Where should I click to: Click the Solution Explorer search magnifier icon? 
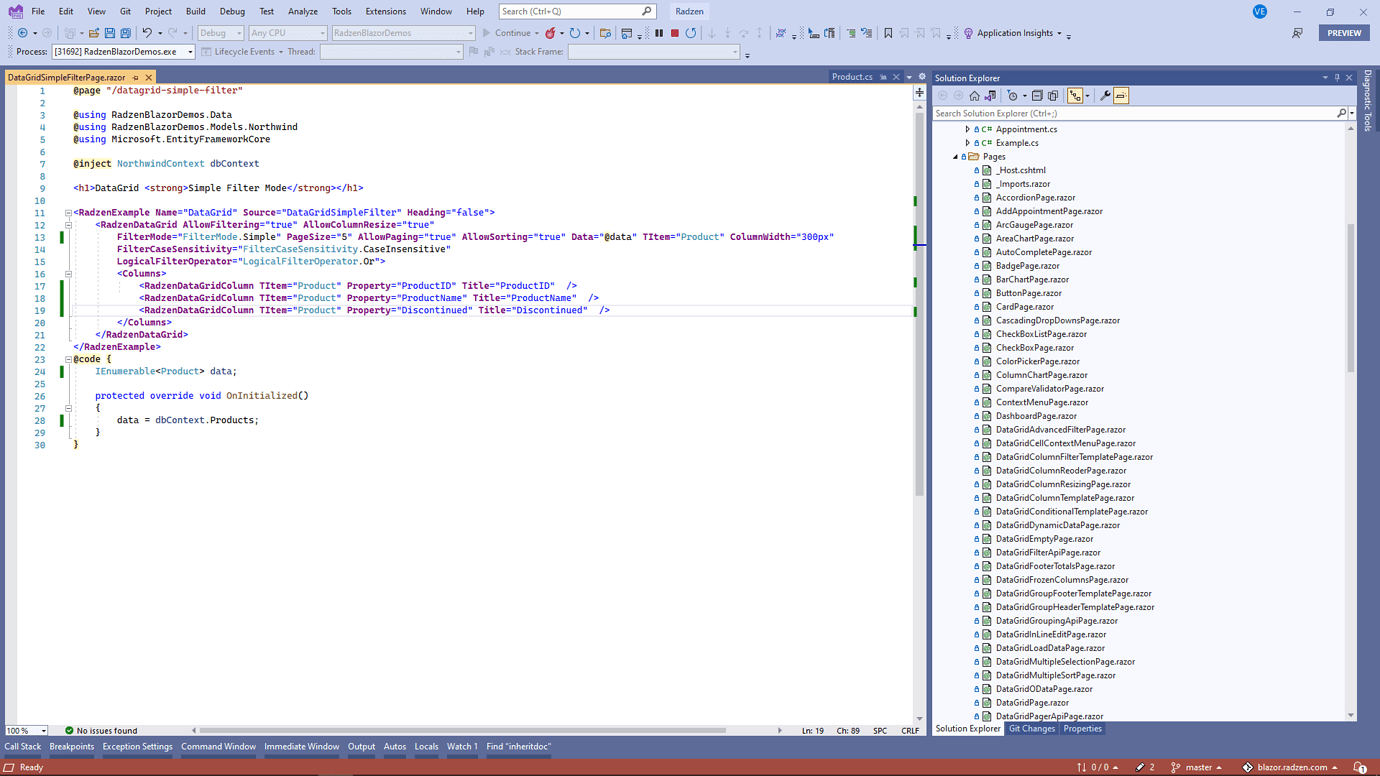pyautogui.click(x=1342, y=114)
